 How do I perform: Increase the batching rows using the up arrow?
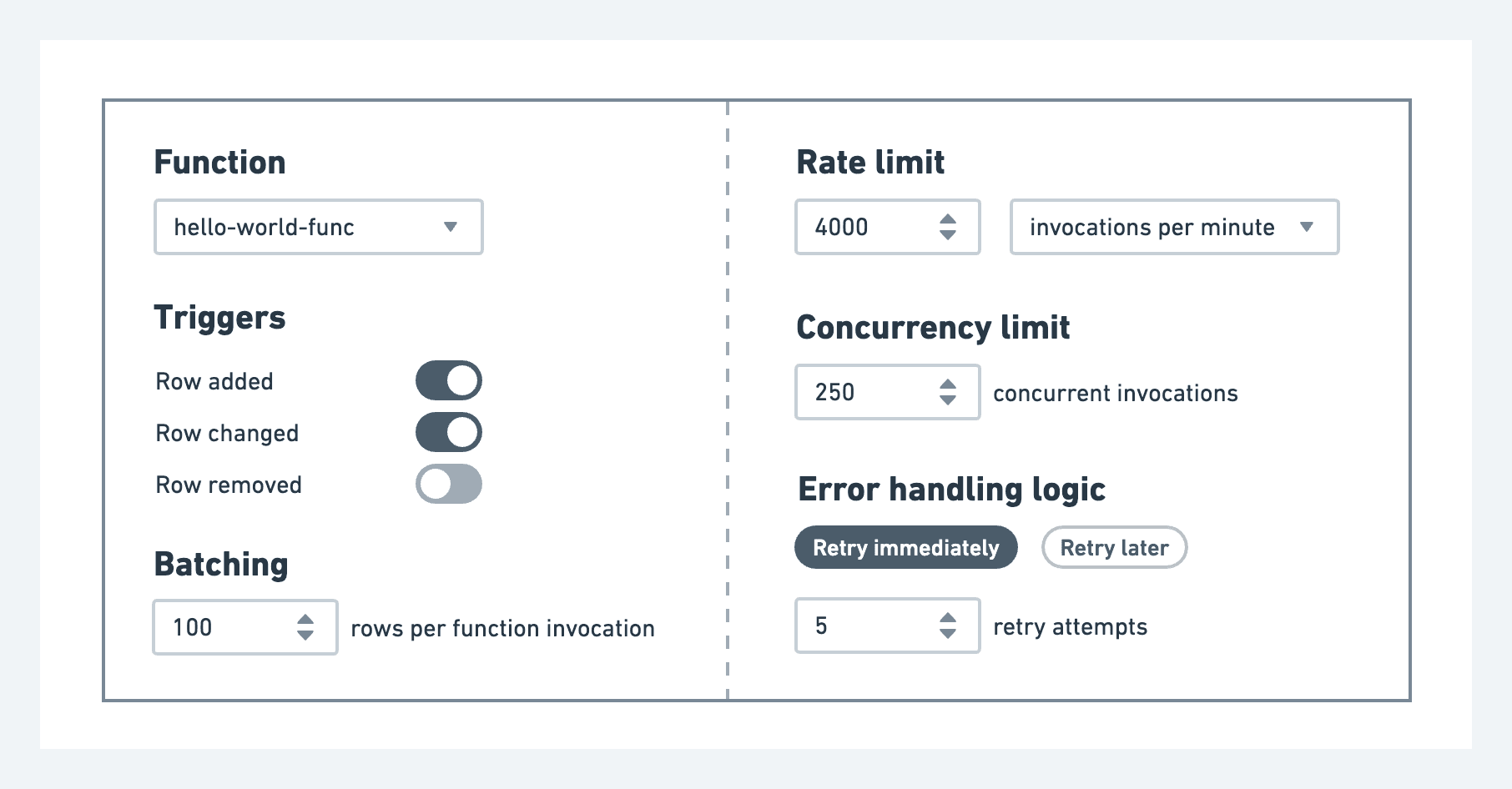(x=307, y=618)
